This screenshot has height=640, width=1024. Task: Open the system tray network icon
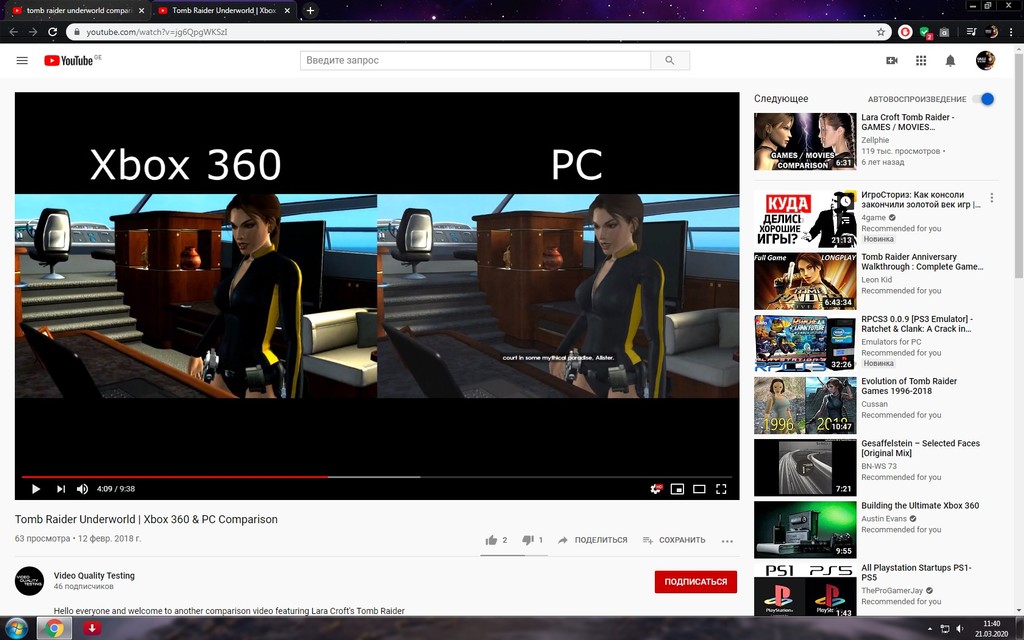(x=945, y=628)
